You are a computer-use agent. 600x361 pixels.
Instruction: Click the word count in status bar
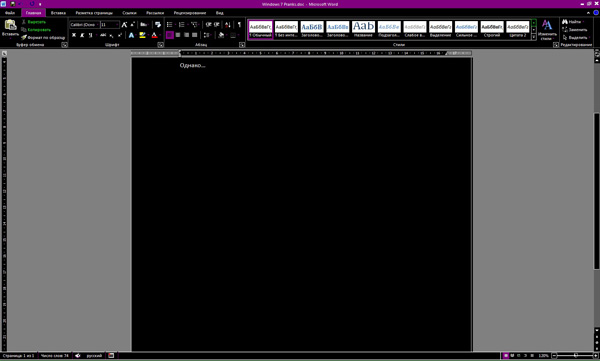coord(55,356)
